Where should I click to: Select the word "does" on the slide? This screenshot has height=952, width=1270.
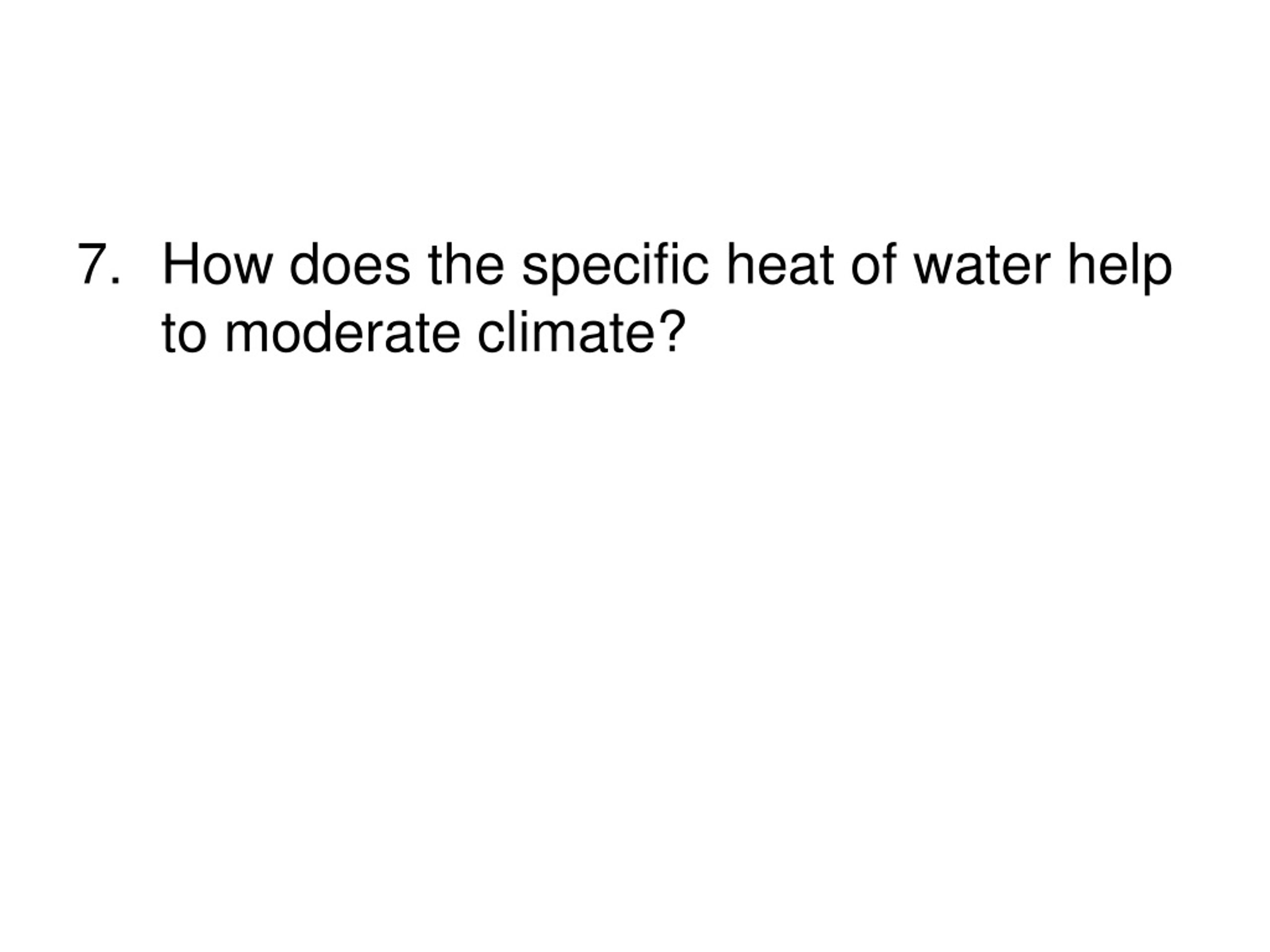[350, 264]
